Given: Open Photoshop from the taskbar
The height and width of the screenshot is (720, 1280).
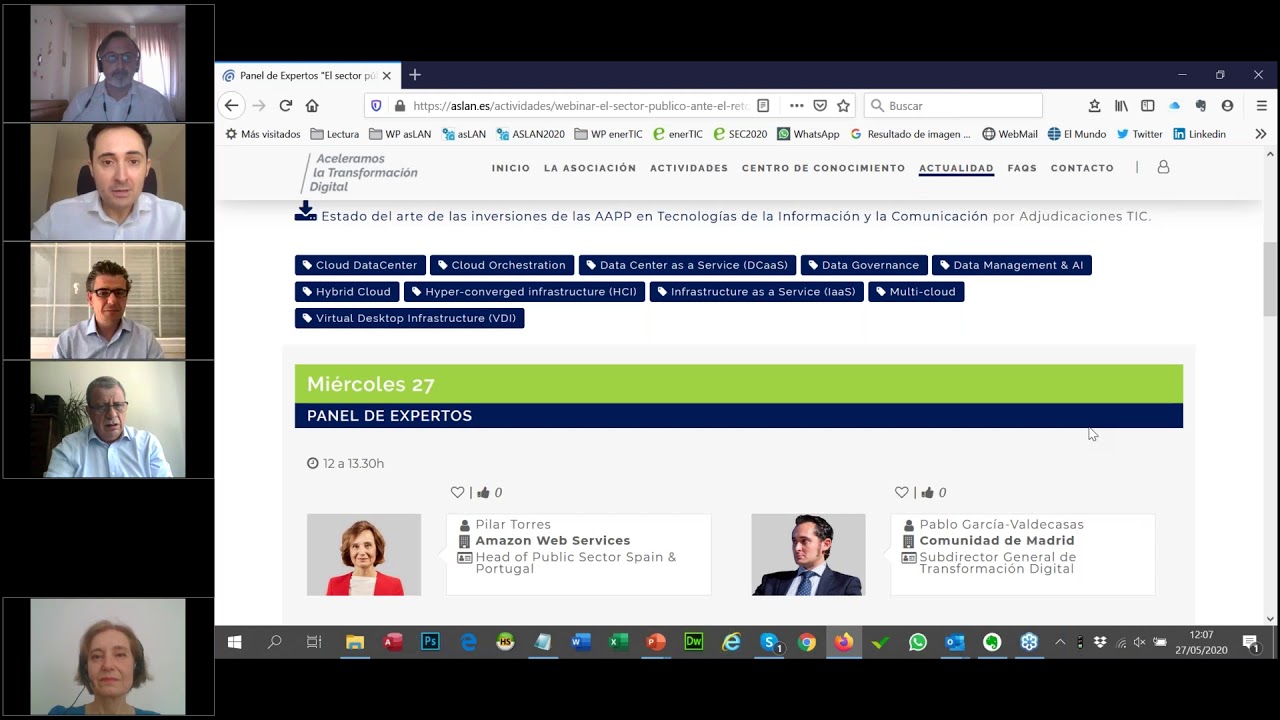Looking at the screenshot, I should click(x=431, y=642).
